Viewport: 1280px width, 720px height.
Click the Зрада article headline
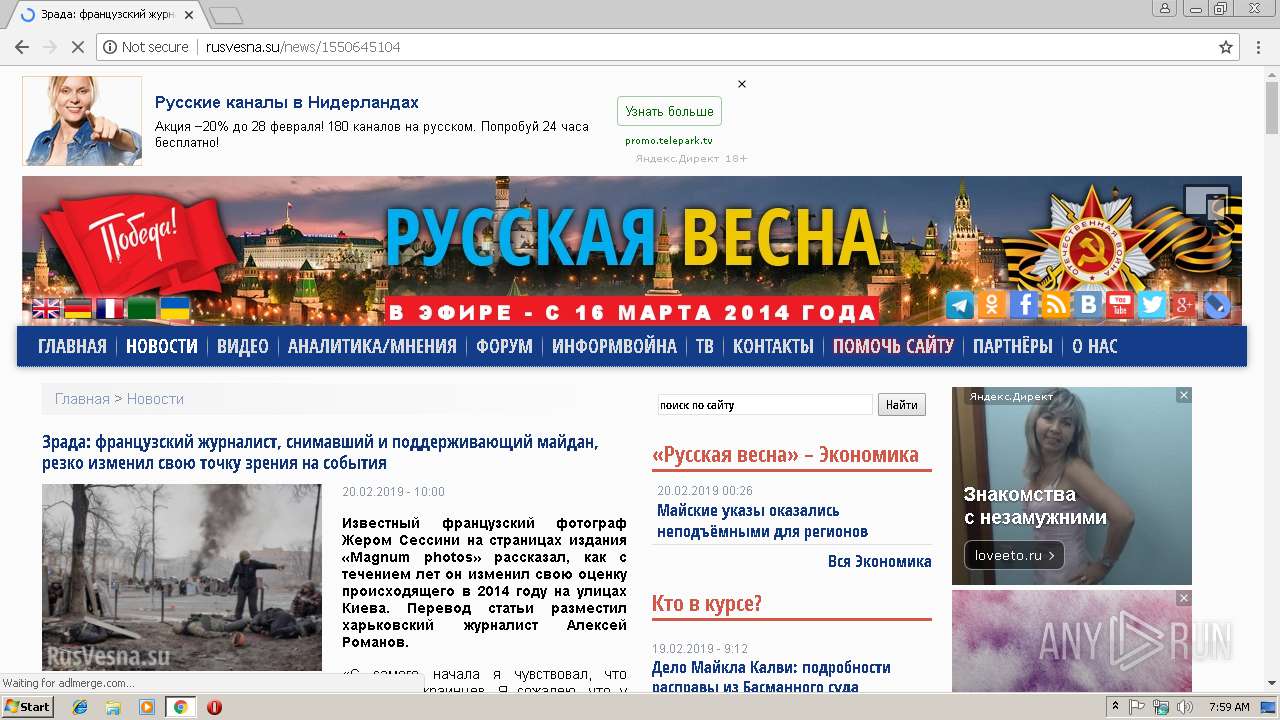(x=320, y=452)
